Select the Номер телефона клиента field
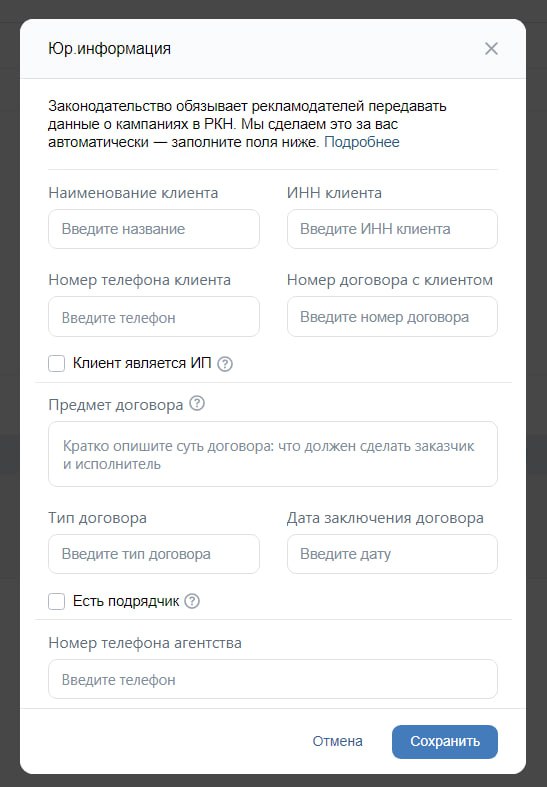The width and height of the screenshot is (547, 787). (154, 317)
